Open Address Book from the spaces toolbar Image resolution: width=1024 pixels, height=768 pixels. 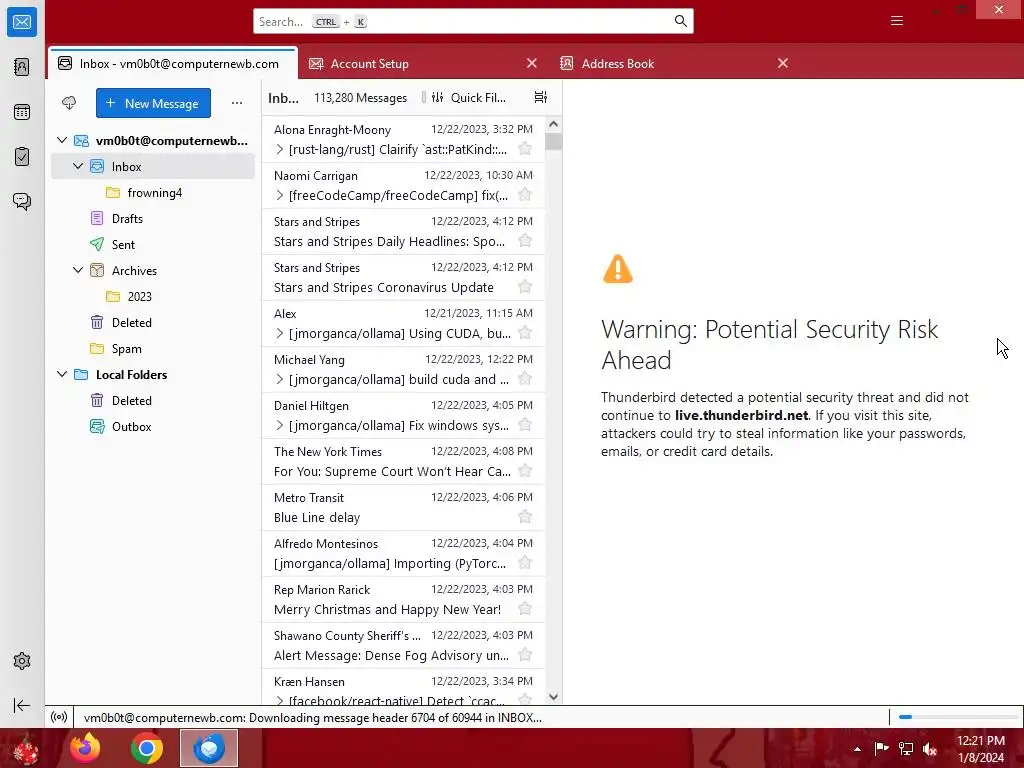[x=22, y=67]
